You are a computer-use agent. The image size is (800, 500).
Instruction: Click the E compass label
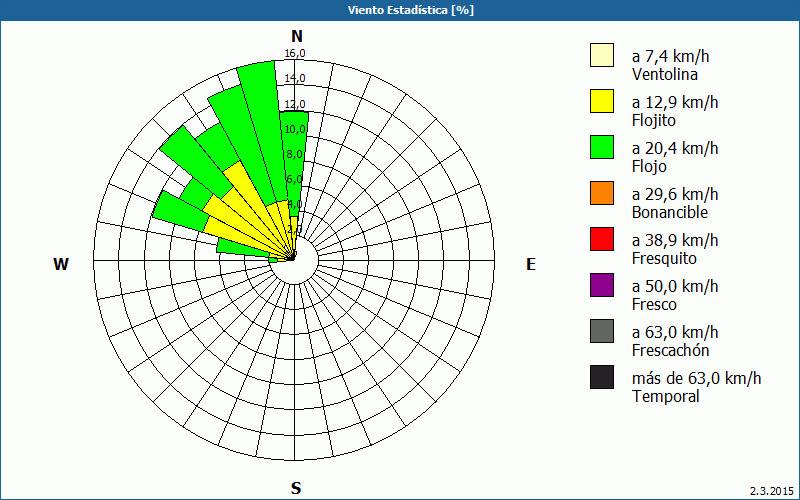pos(531,264)
